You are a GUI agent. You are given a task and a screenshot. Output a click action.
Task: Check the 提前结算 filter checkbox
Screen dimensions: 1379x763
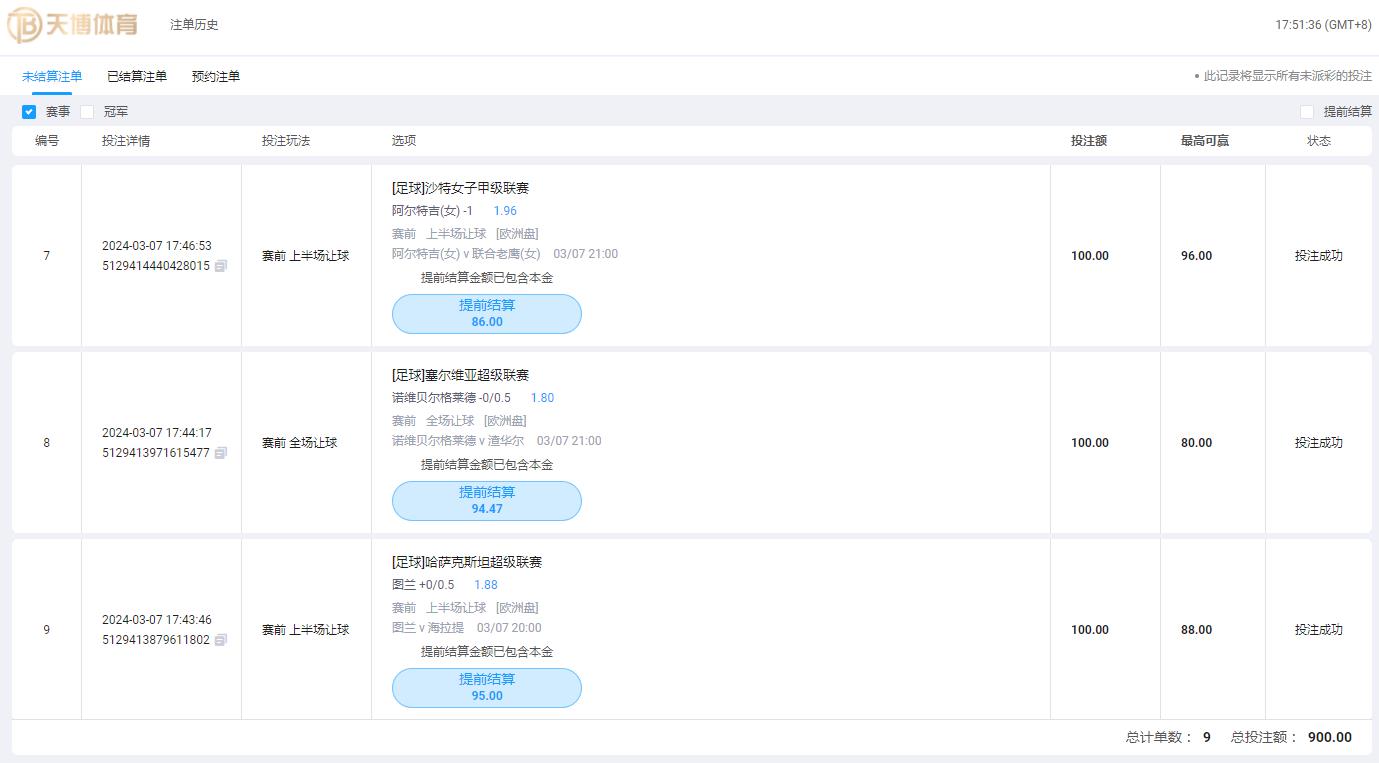point(1306,112)
